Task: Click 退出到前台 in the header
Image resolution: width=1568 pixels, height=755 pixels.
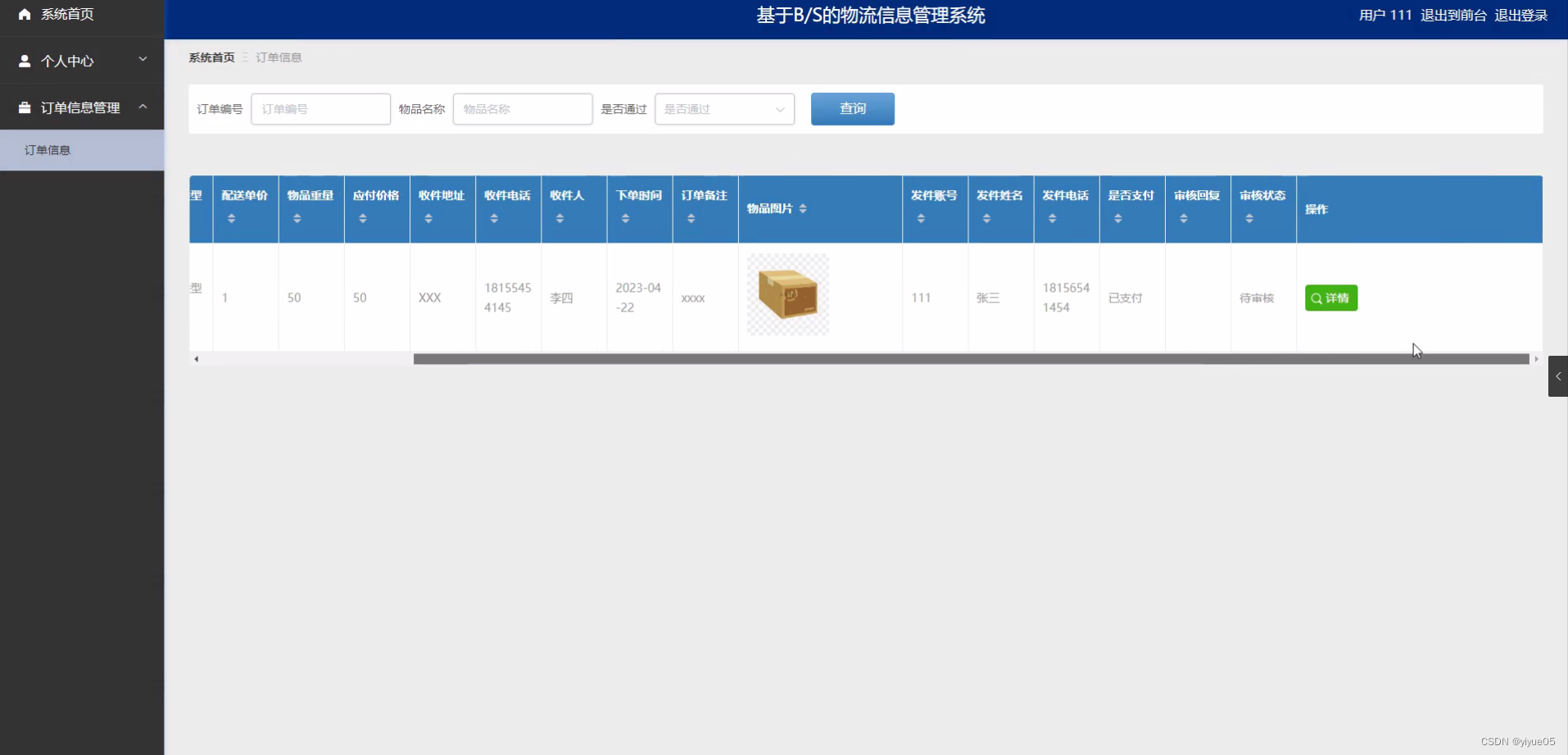Action: (1453, 15)
